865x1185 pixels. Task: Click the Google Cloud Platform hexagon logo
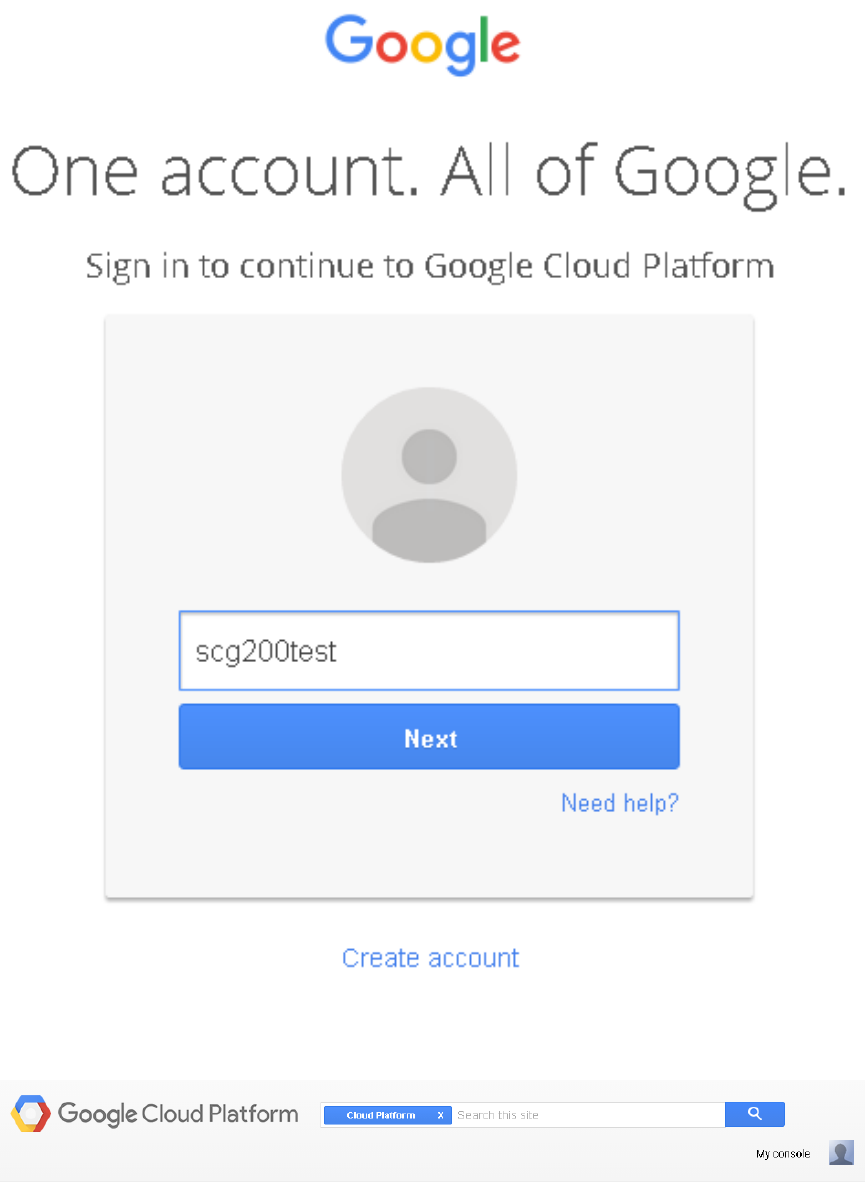click(30, 1113)
